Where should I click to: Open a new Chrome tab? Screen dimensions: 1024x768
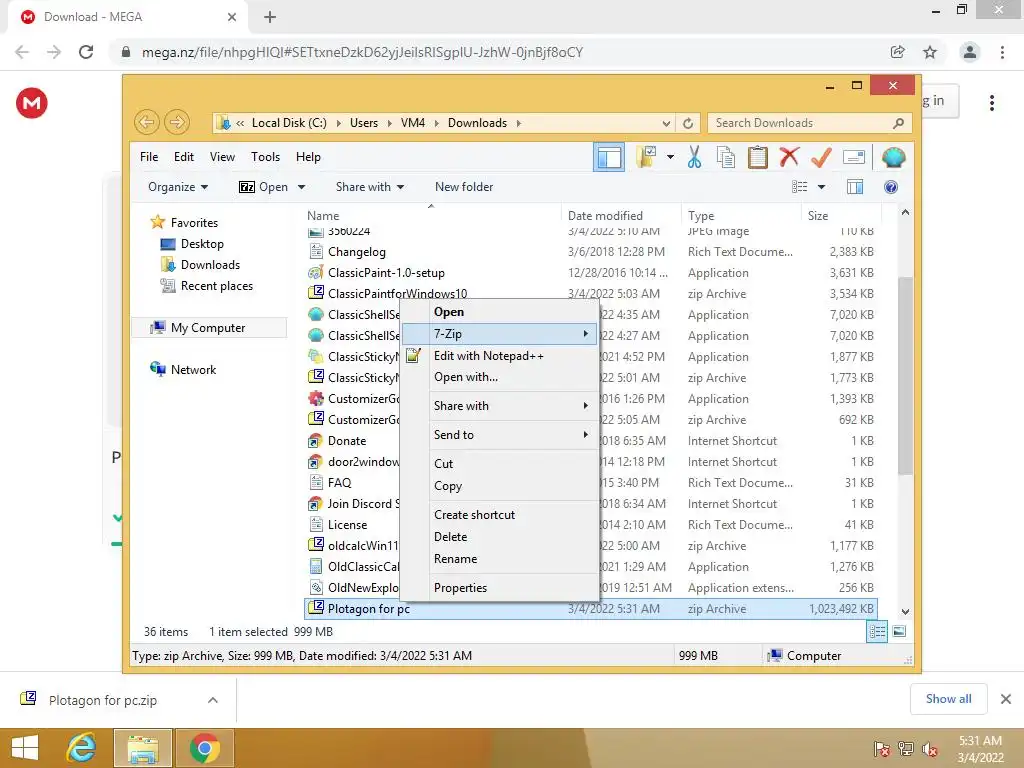tap(270, 17)
